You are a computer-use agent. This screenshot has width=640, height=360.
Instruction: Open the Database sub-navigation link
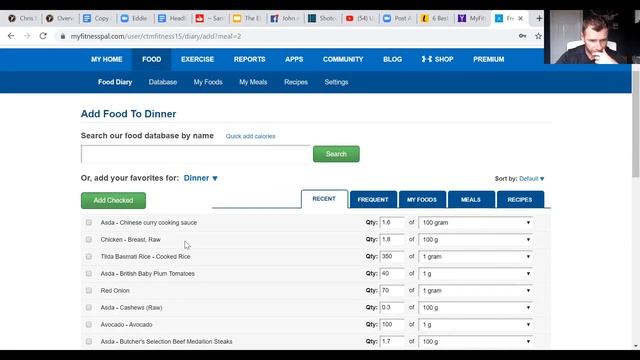point(163,82)
